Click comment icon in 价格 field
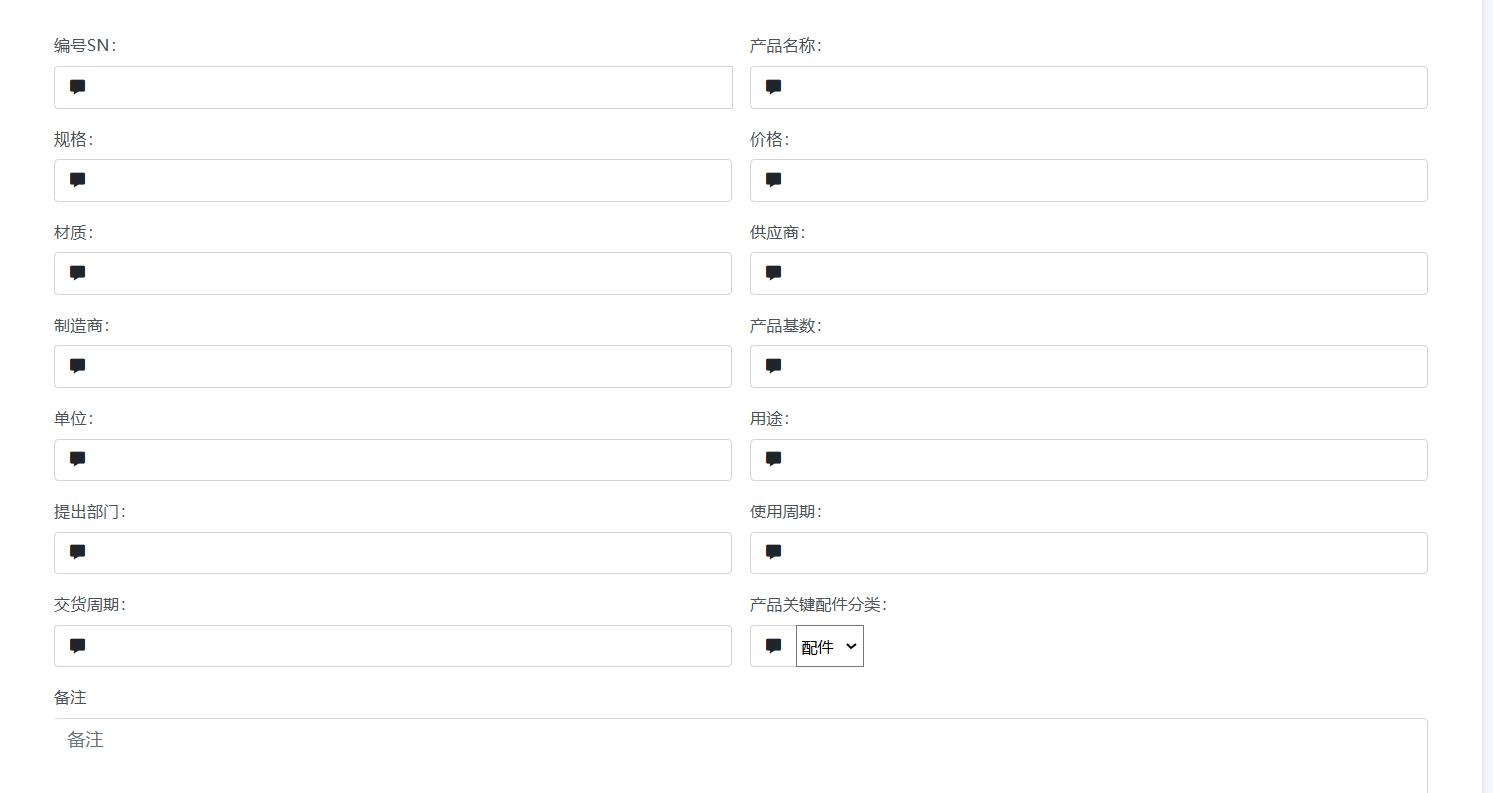 [773, 180]
